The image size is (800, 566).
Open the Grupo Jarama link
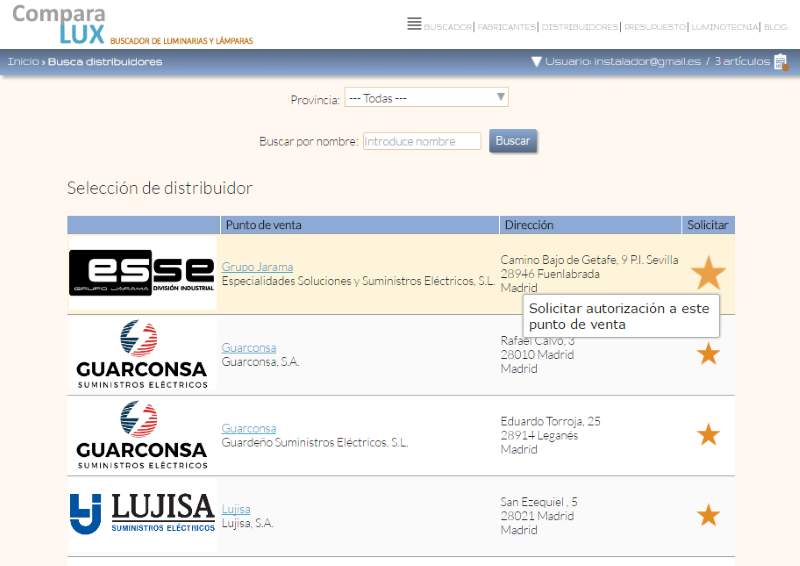coord(257,267)
